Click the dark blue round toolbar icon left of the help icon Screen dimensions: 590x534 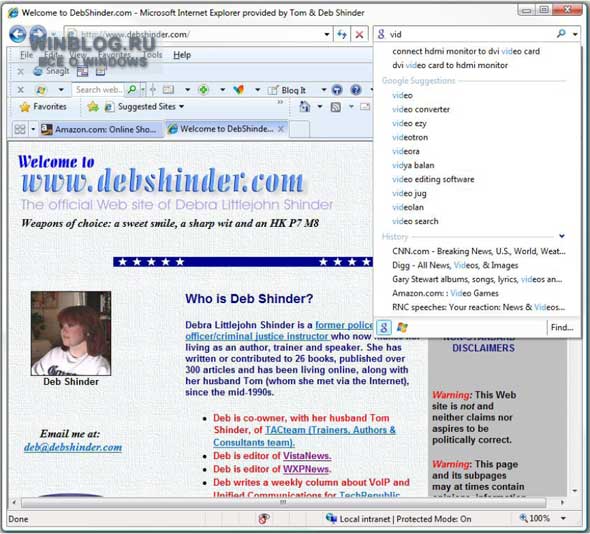337,90
